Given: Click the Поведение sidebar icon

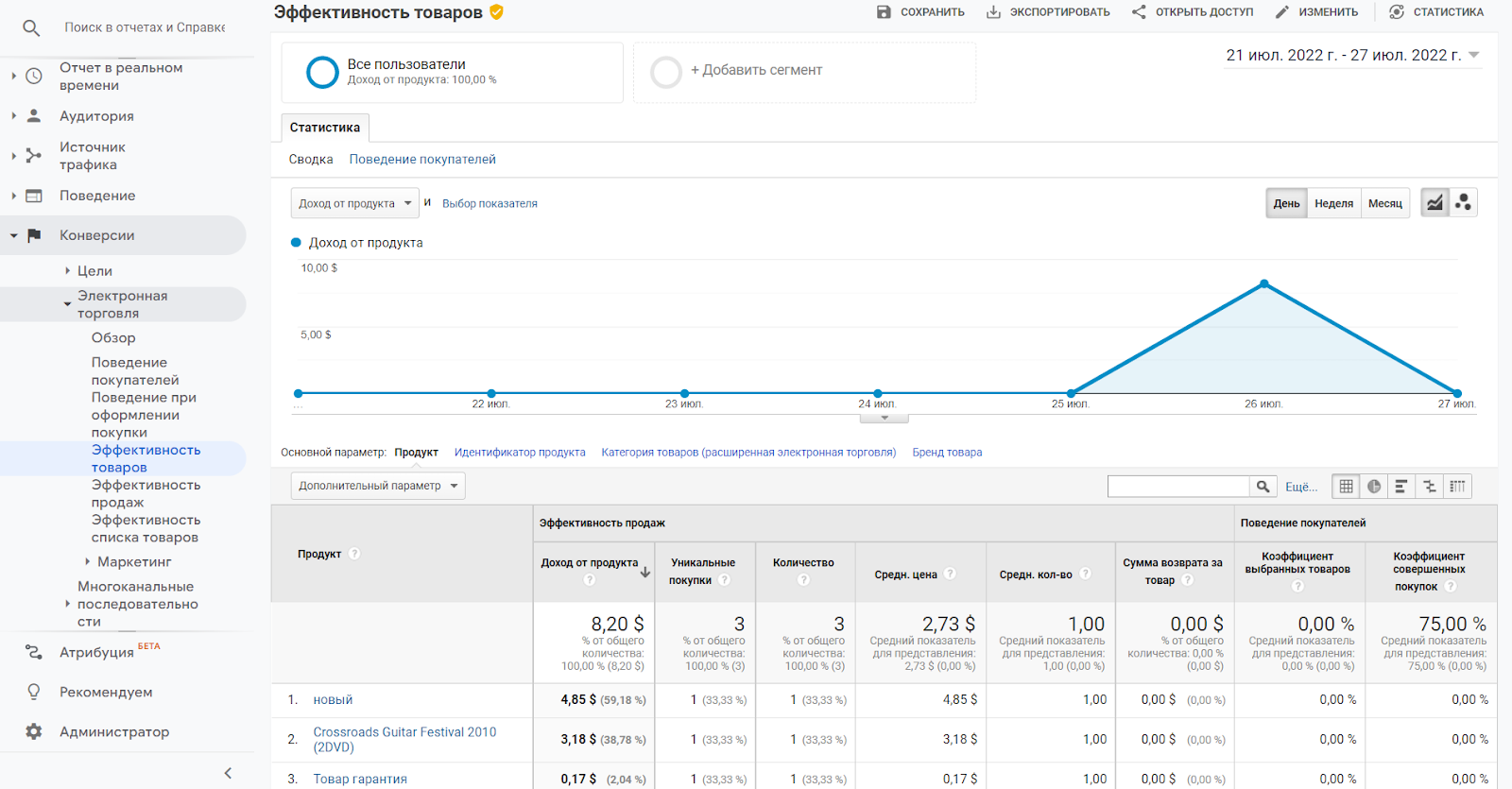Looking at the screenshot, I should (34, 196).
